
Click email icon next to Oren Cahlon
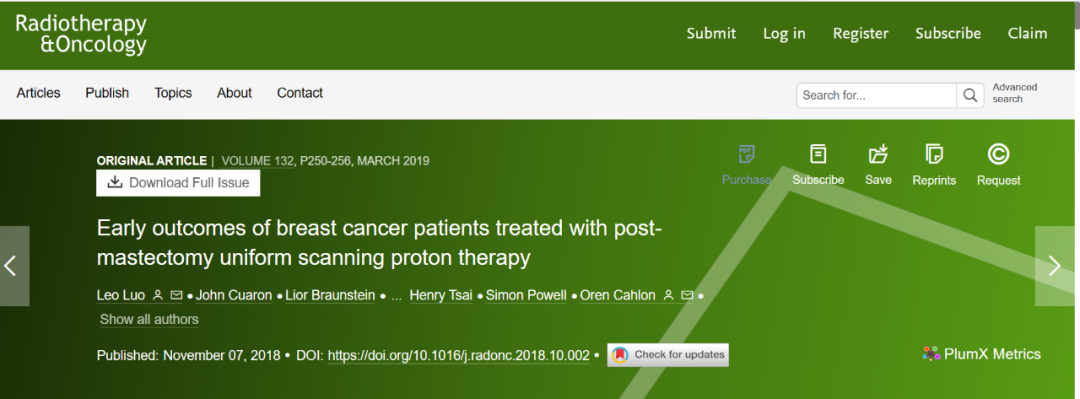coord(687,296)
